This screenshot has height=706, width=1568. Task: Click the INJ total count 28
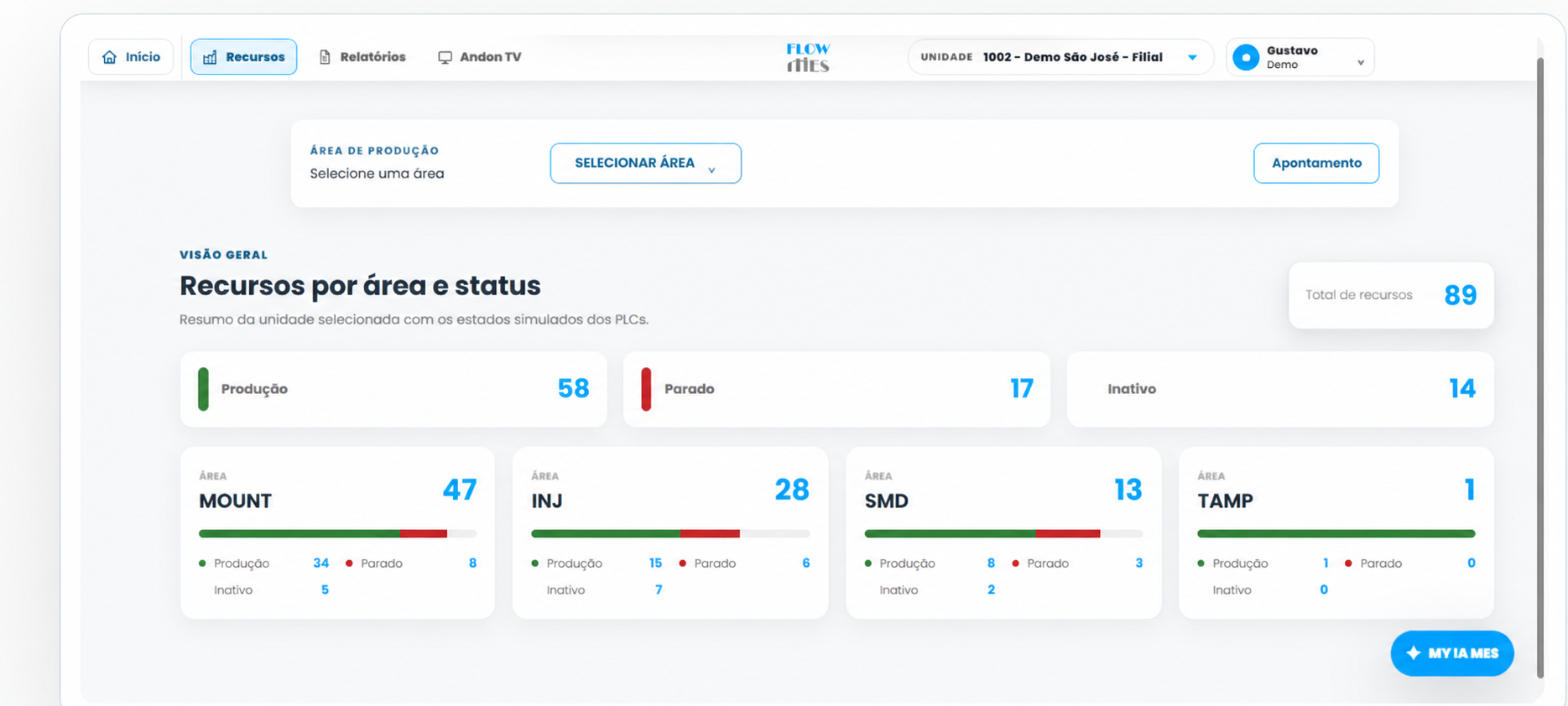coord(792,490)
